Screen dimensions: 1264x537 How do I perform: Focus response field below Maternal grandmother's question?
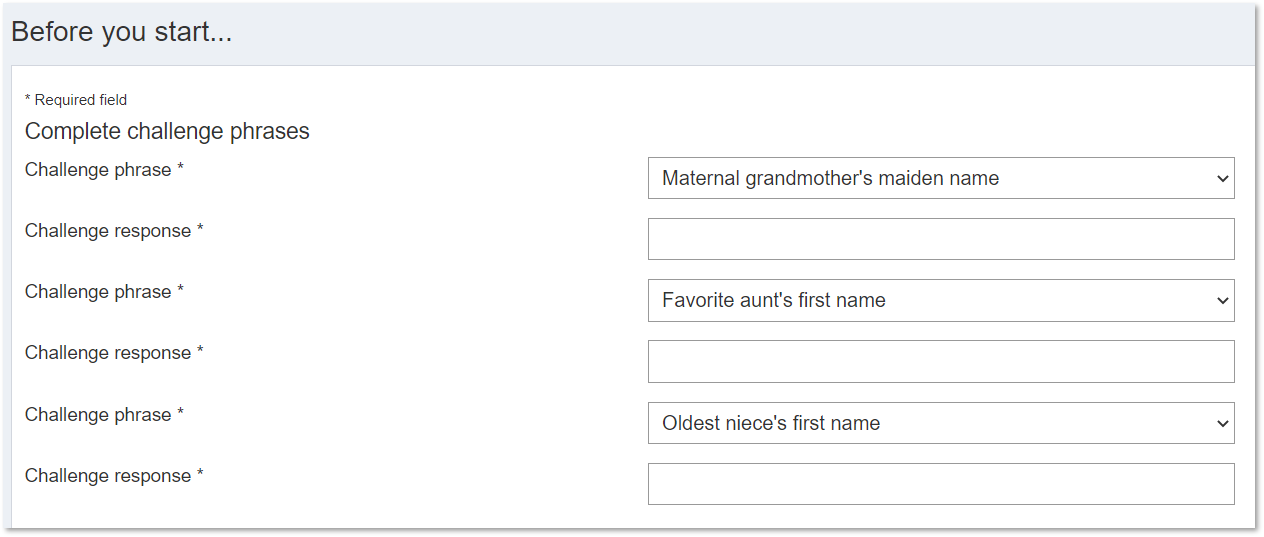coord(941,239)
